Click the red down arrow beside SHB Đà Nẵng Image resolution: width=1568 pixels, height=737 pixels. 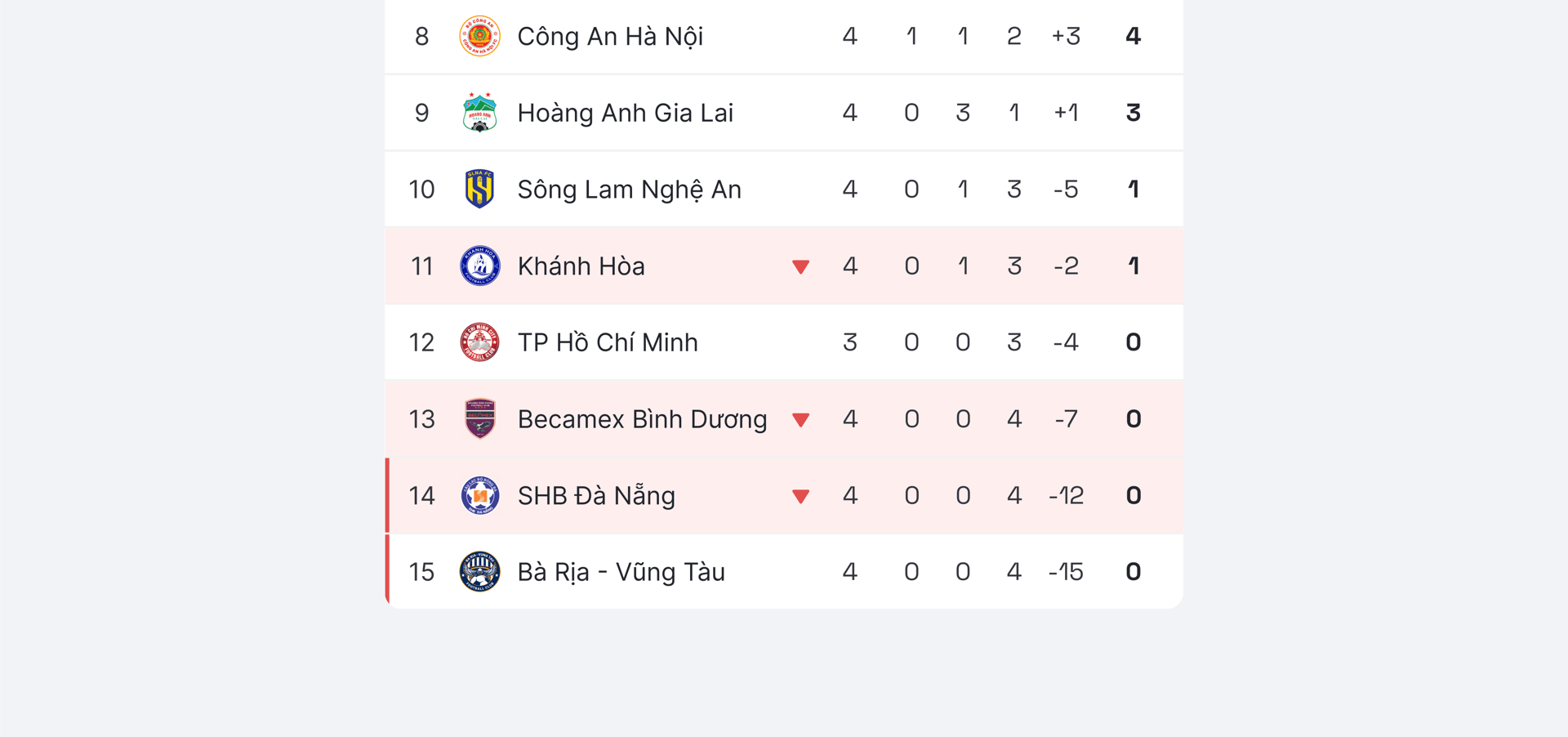[x=800, y=496]
